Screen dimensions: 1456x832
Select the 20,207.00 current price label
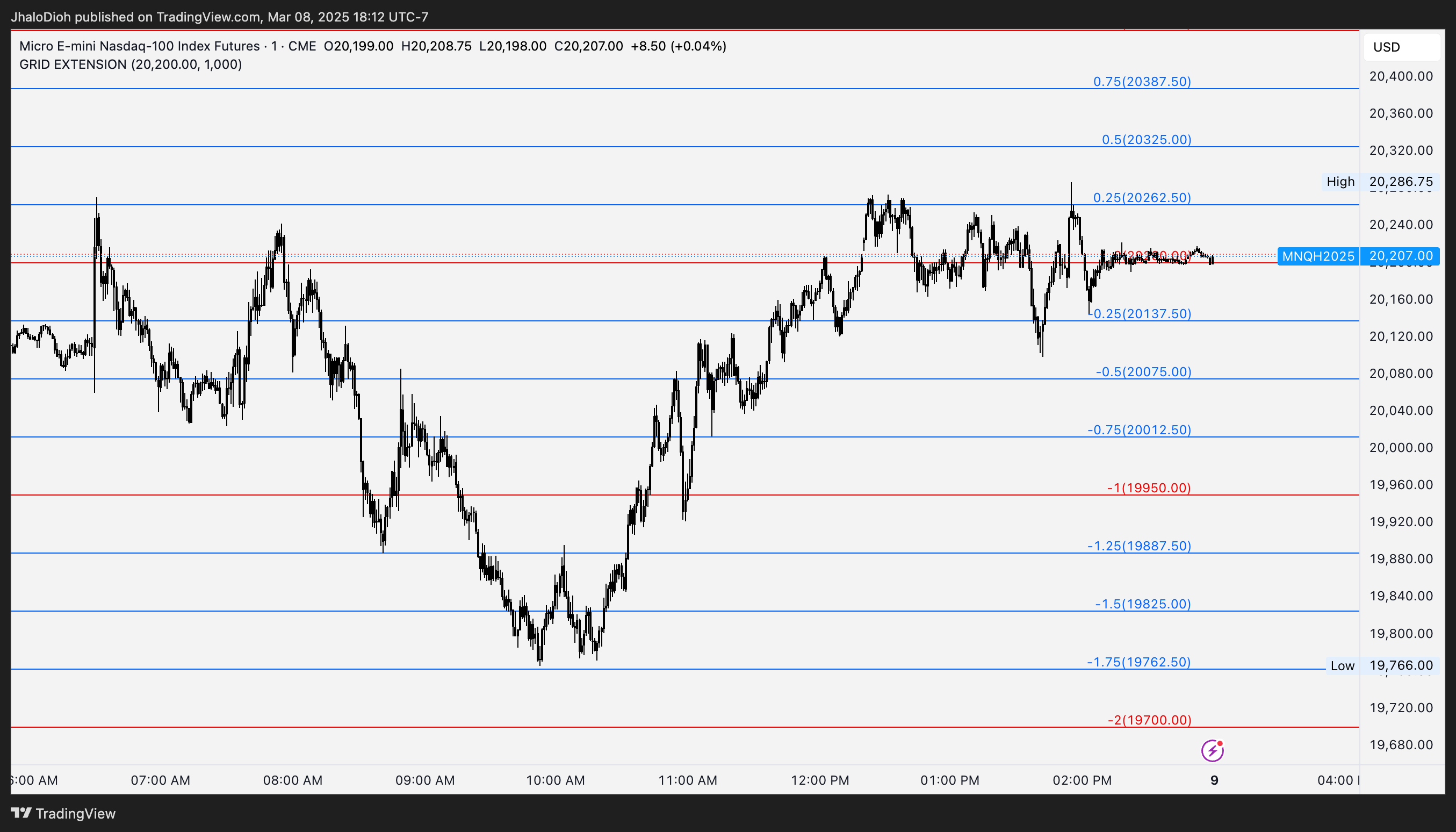1401,256
